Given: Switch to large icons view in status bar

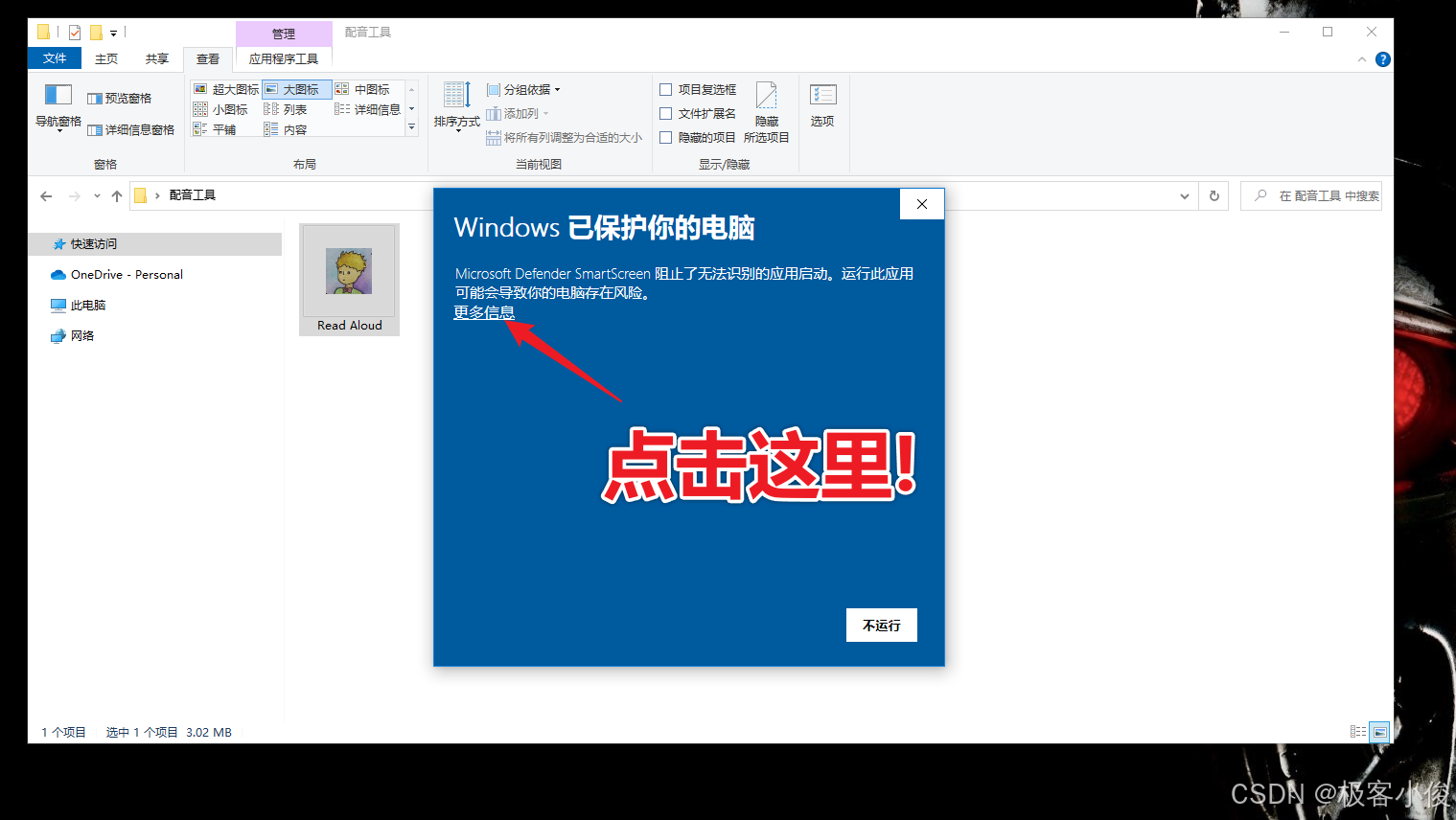Looking at the screenshot, I should click(1379, 732).
